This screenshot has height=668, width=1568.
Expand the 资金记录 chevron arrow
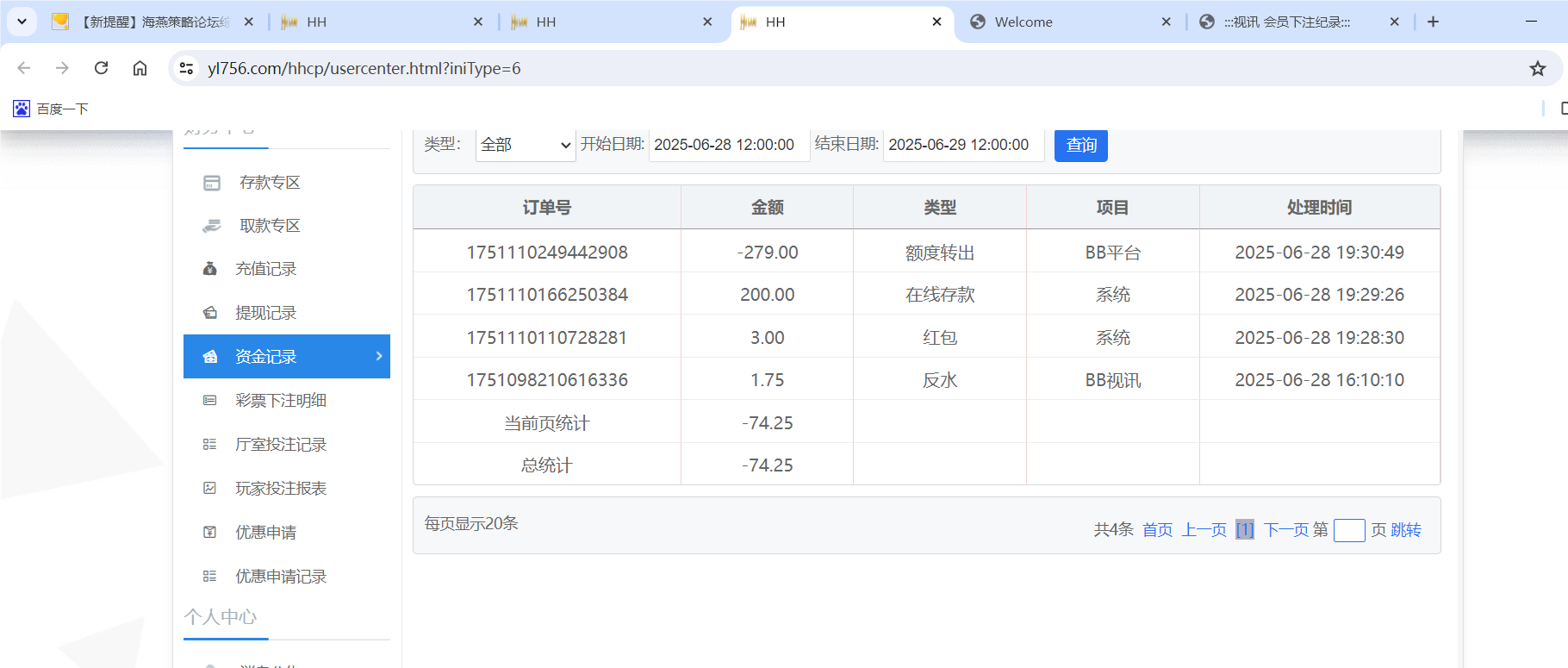point(379,356)
